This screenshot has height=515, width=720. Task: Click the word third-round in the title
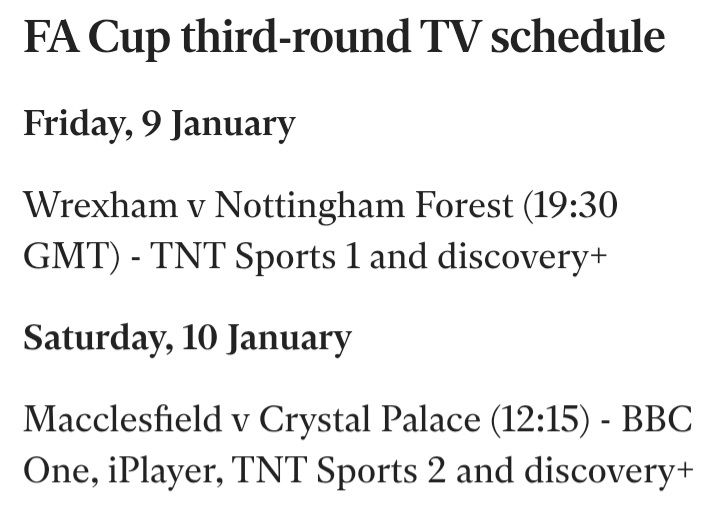[296, 37]
